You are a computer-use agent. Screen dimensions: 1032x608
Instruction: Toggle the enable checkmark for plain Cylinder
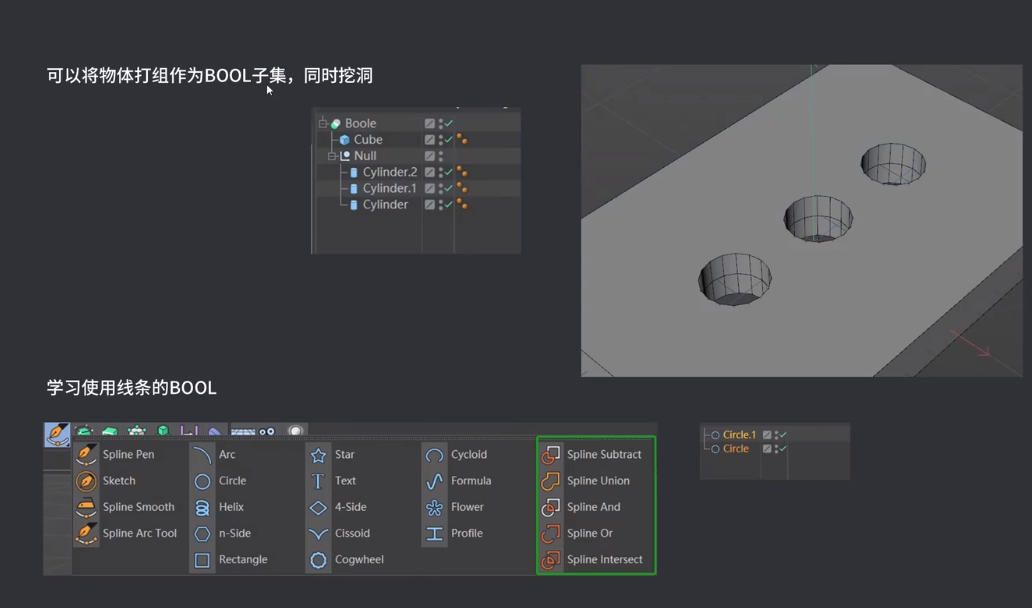coord(449,205)
